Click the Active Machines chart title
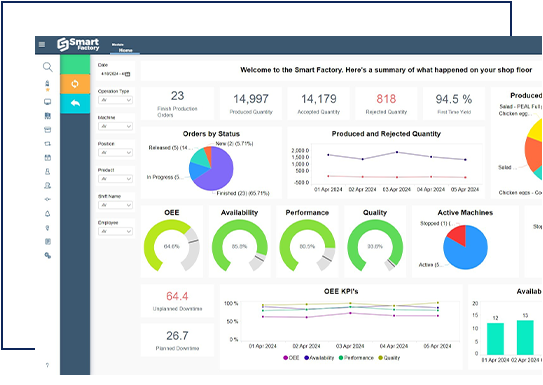The height and width of the screenshot is (385, 543). (465, 213)
